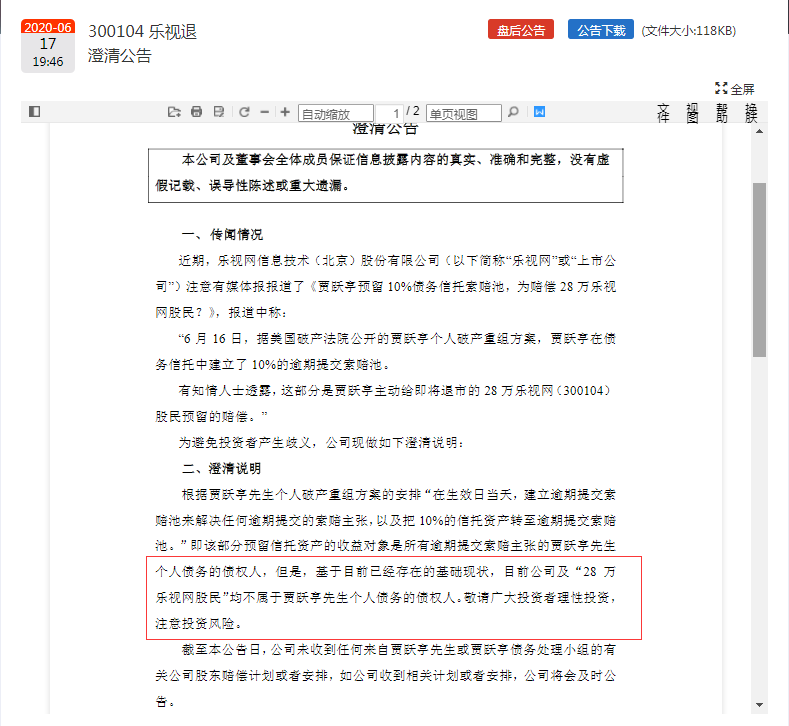This screenshot has height=726, width=789.
Task: Click the heading 二、澄清说明
Action: (x=221, y=468)
